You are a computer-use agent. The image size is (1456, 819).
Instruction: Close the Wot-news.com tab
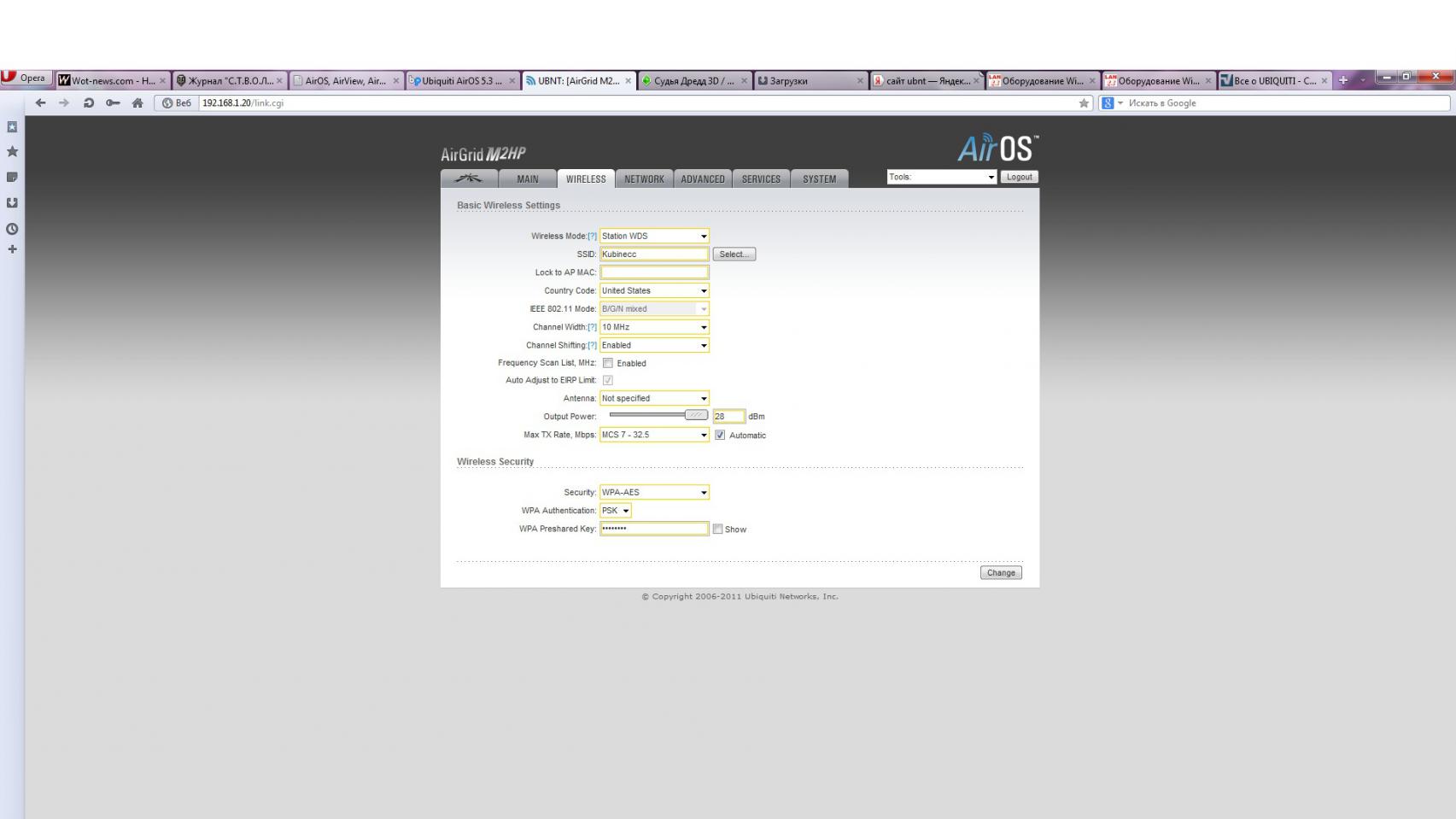pos(162,81)
